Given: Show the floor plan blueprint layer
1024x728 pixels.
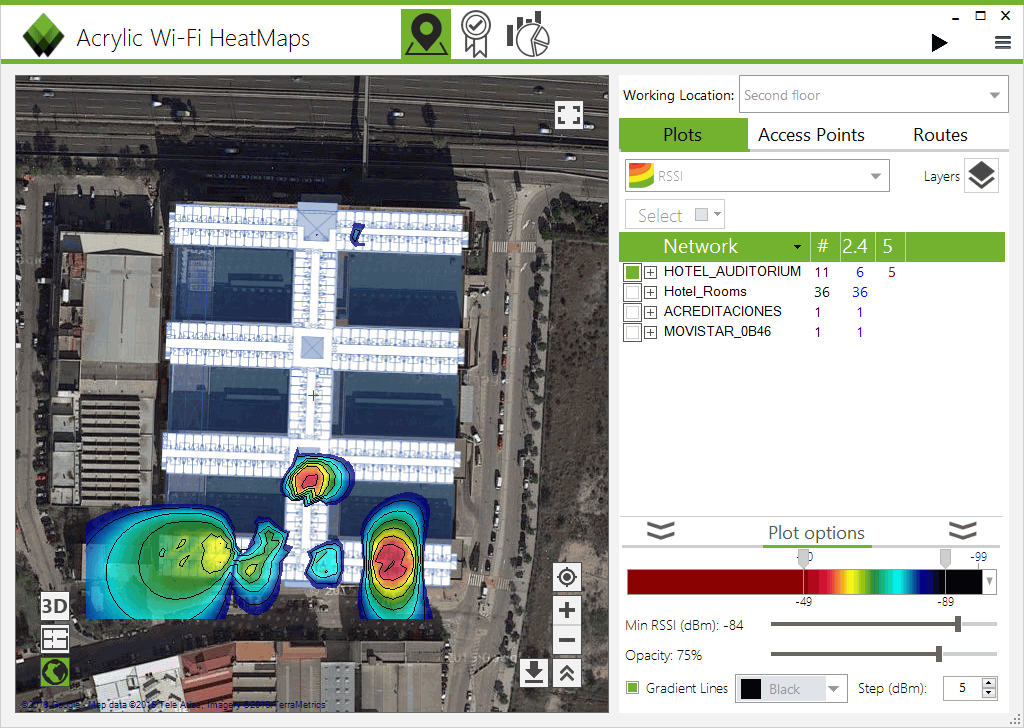Looking at the screenshot, I should tap(55, 639).
